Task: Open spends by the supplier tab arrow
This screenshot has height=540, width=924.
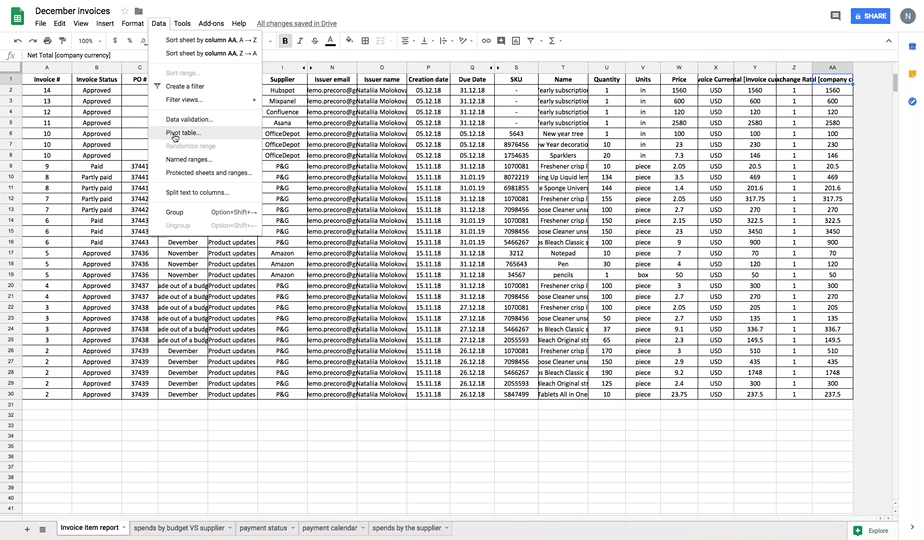Action: click(447, 528)
